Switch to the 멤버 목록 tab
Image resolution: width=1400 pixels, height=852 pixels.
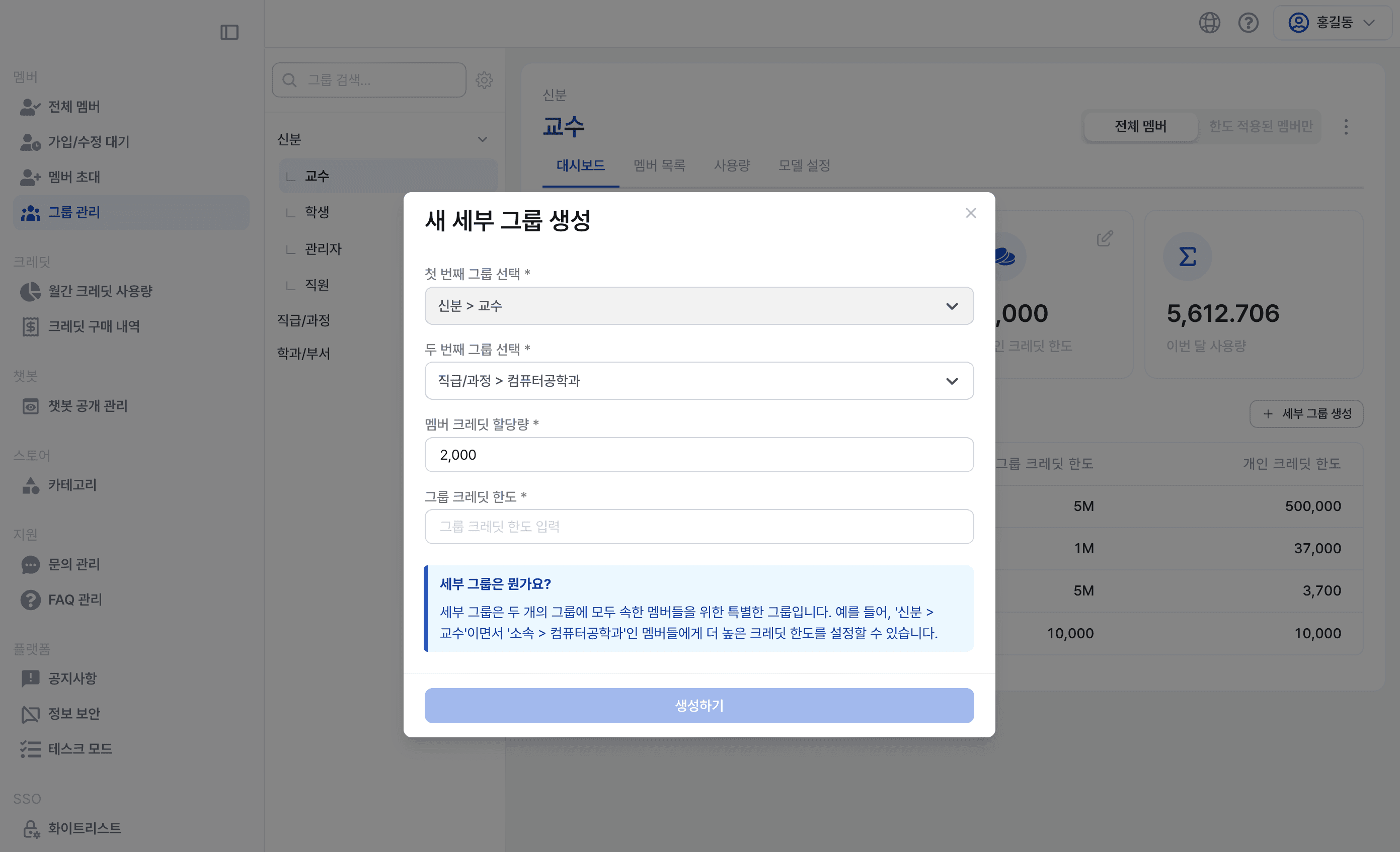click(659, 165)
